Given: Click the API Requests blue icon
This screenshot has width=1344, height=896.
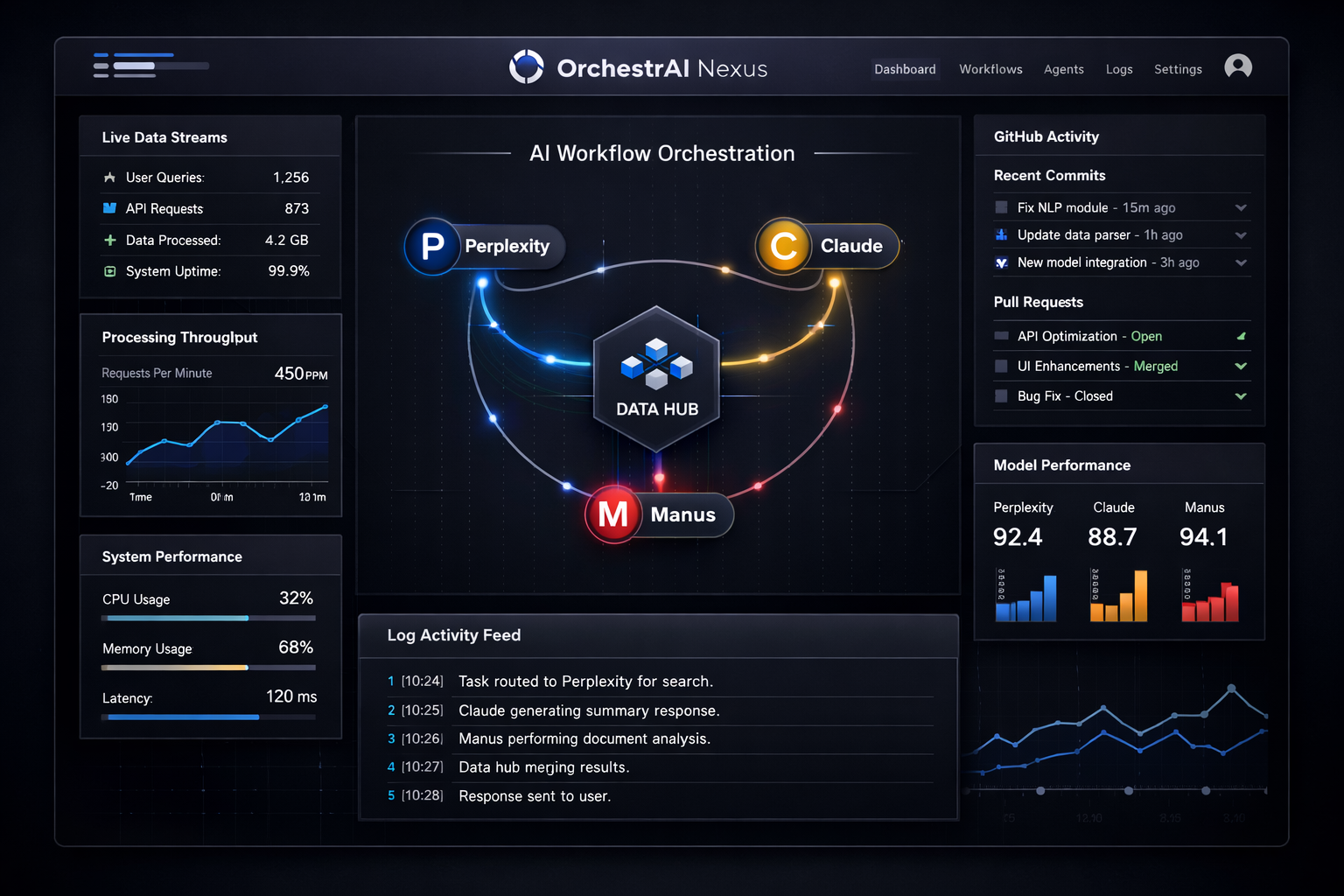Looking at the screenshot, I should pos(109,208).
